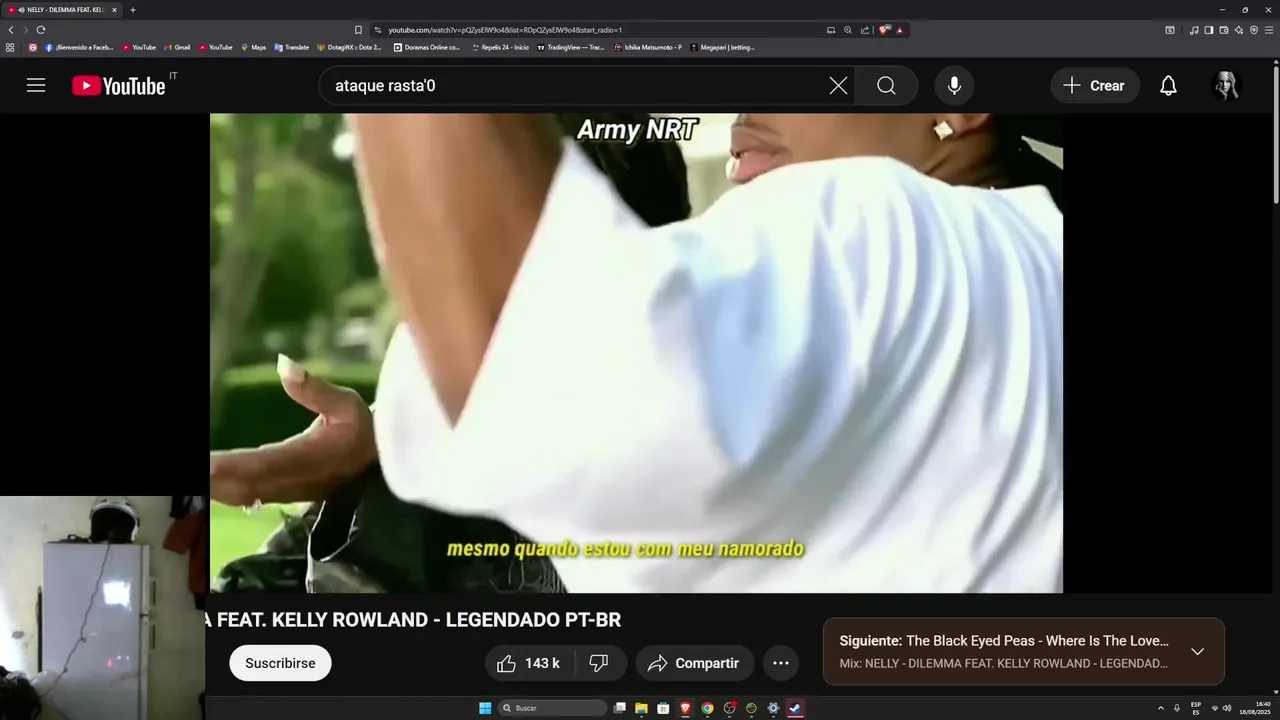Open YouTube notifications bell

1168,86
